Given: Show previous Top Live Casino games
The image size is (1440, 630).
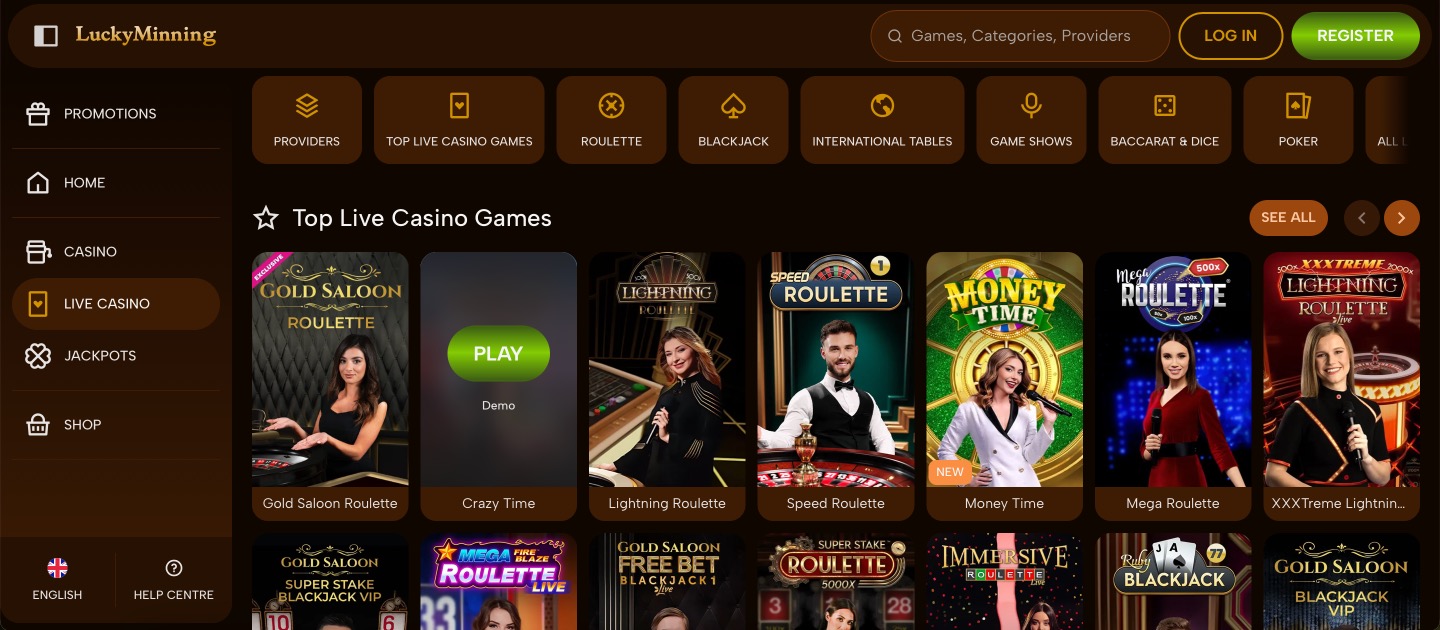Looking at the screenshot, I should tap(1362, 218).
